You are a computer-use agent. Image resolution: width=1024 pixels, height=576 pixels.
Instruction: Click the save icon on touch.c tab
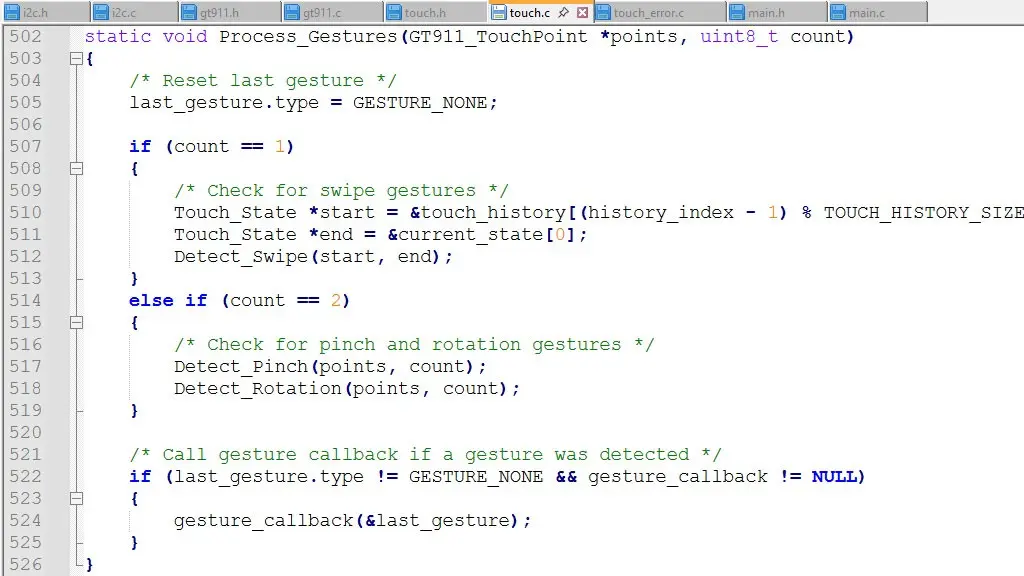point(499,13)
